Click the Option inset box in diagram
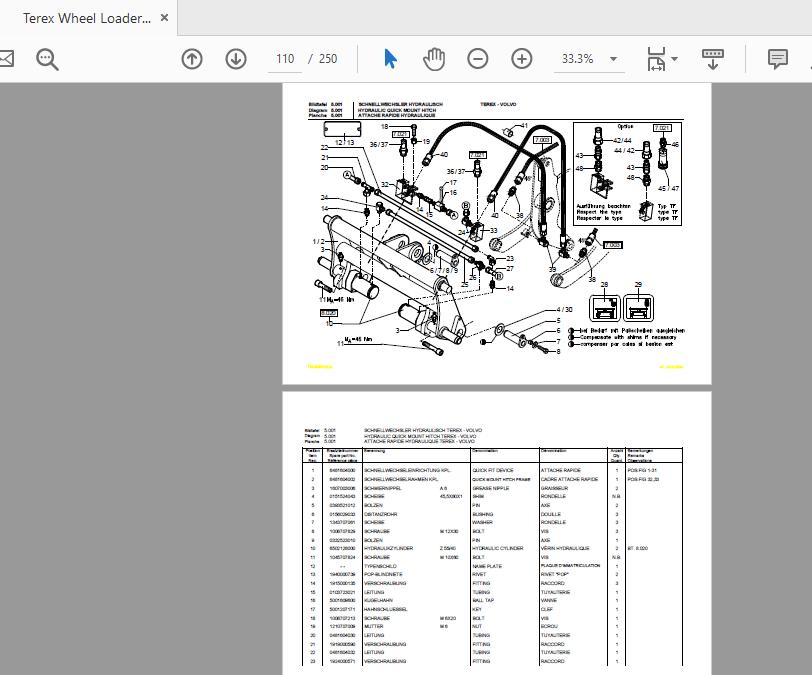The height and width of the screenshot is (675, 812). point(627,174)
